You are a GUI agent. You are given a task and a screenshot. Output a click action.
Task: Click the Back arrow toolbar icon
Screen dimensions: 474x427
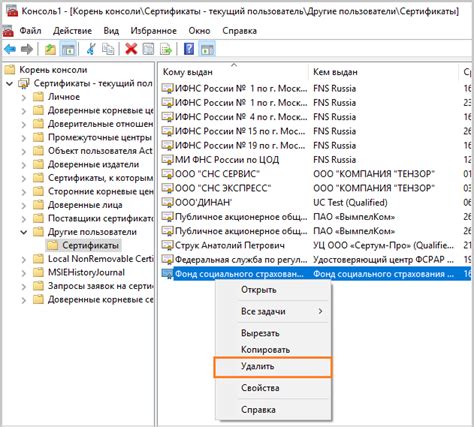click(x=10, y=49)
